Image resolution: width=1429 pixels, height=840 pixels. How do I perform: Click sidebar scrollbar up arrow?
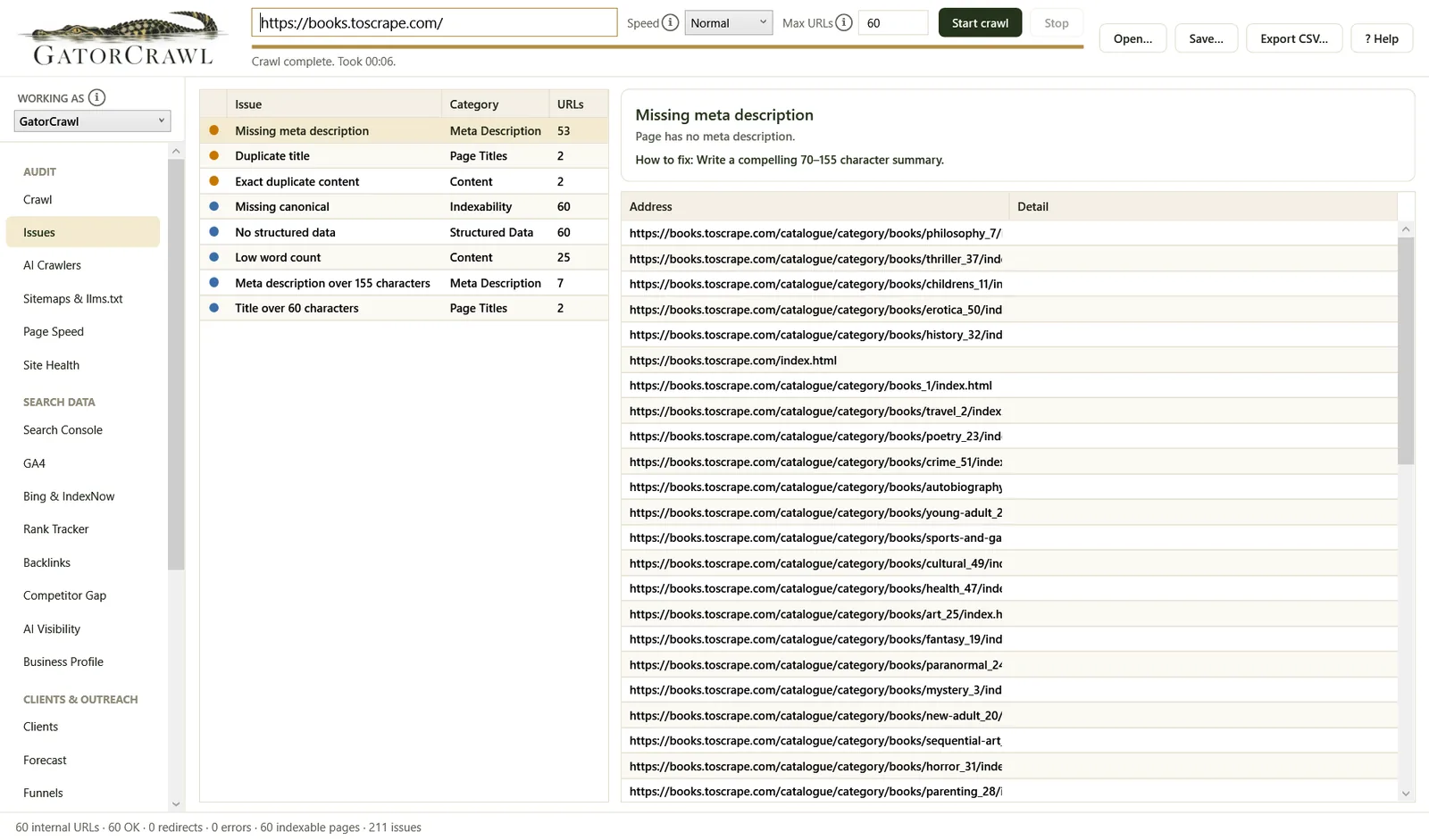176,151
